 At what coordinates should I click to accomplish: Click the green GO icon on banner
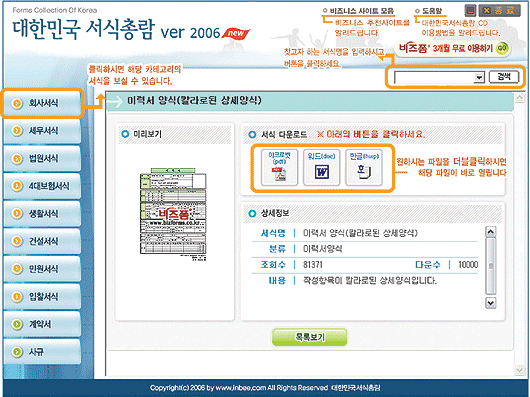point(502,48)
